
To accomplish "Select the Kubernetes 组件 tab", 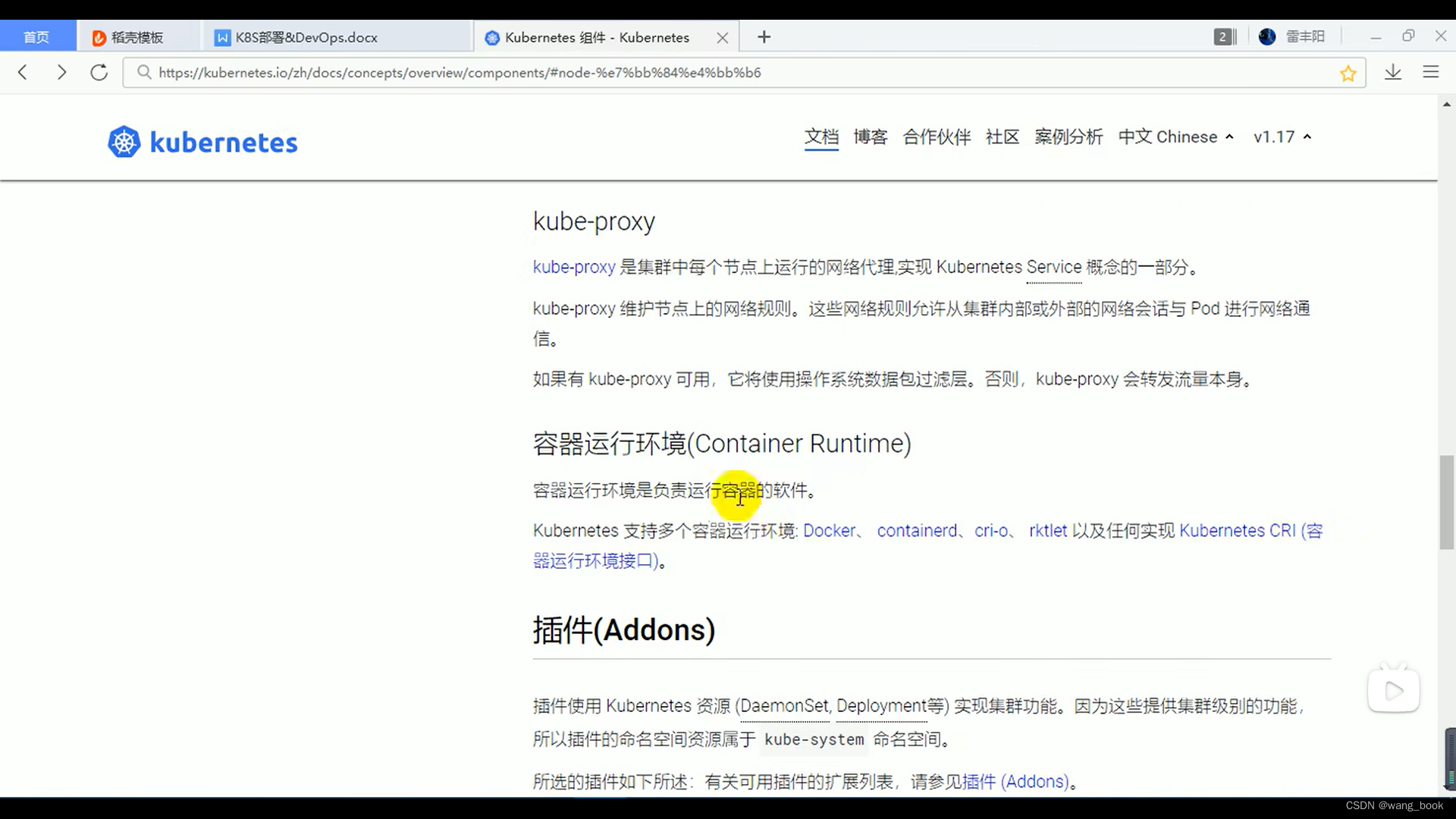I will coord(597,37).
